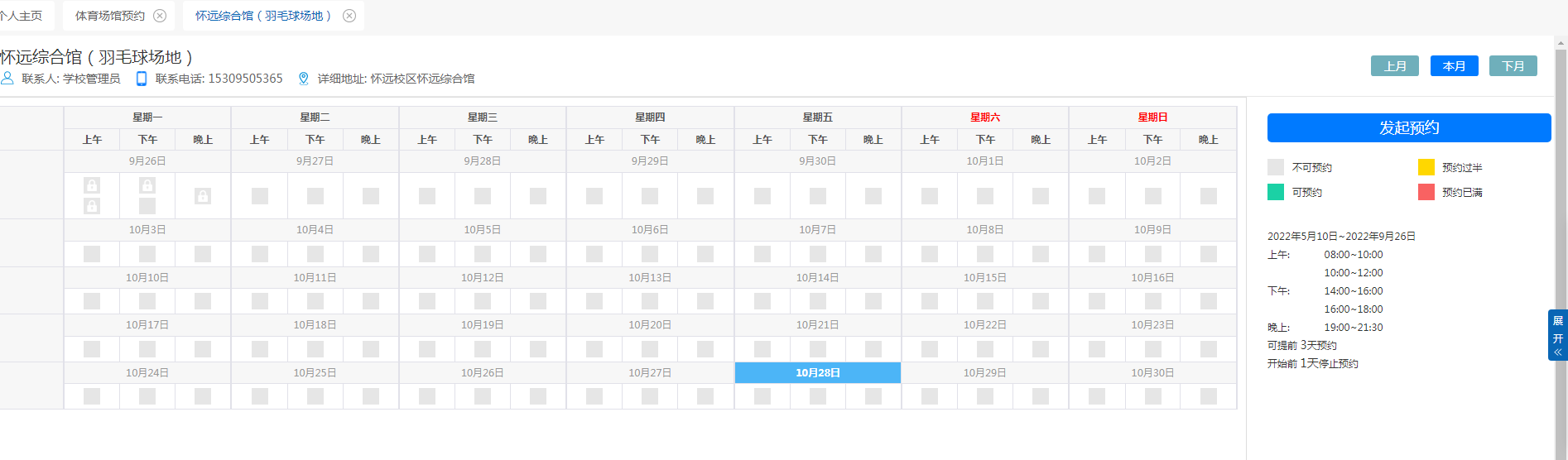The image size is (1568, 460).
Task: Select the 10月12日 evening slot
Action: point(538,301)
